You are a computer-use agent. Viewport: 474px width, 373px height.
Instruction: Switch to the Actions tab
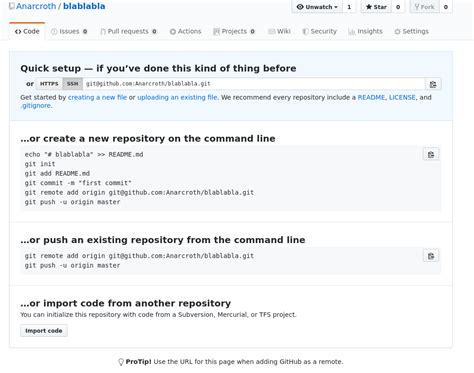[x=185, y=31]
